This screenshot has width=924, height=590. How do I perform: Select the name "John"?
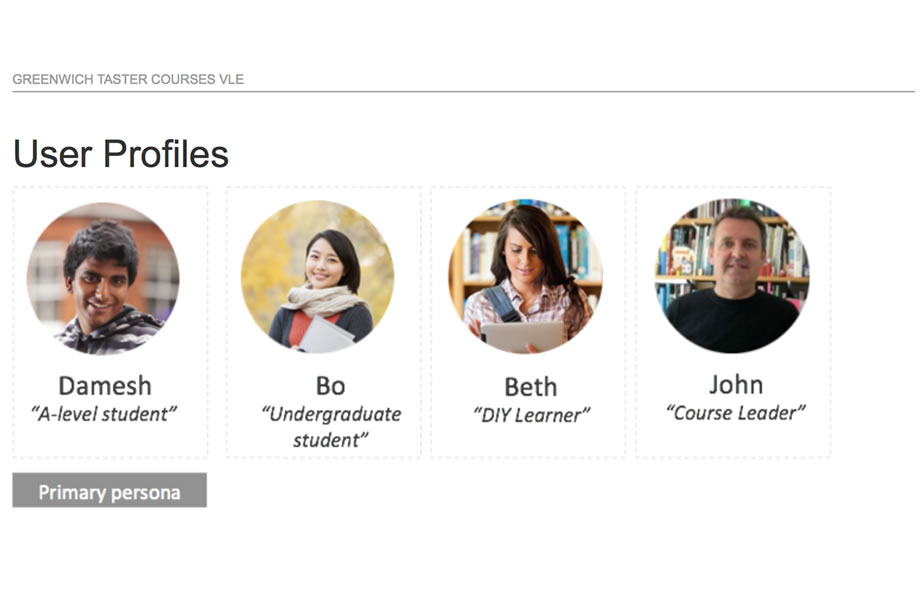(736, 384)
